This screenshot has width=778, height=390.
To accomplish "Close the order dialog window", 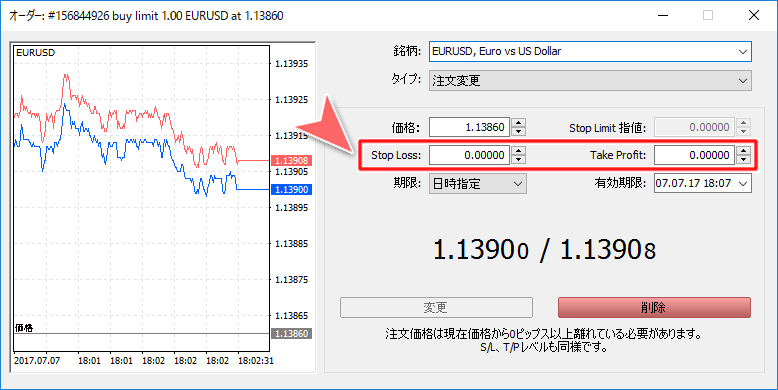I will tap(754, 15).
